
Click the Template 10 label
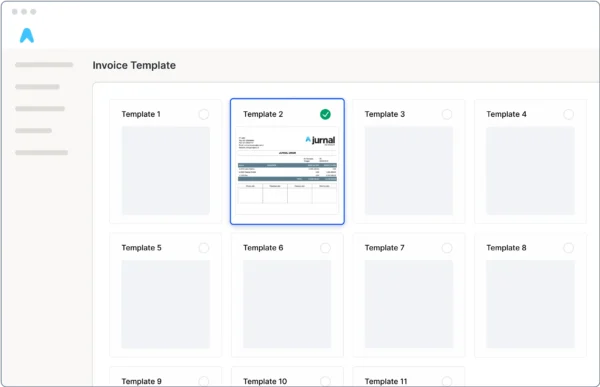click(x=265, y=381)
